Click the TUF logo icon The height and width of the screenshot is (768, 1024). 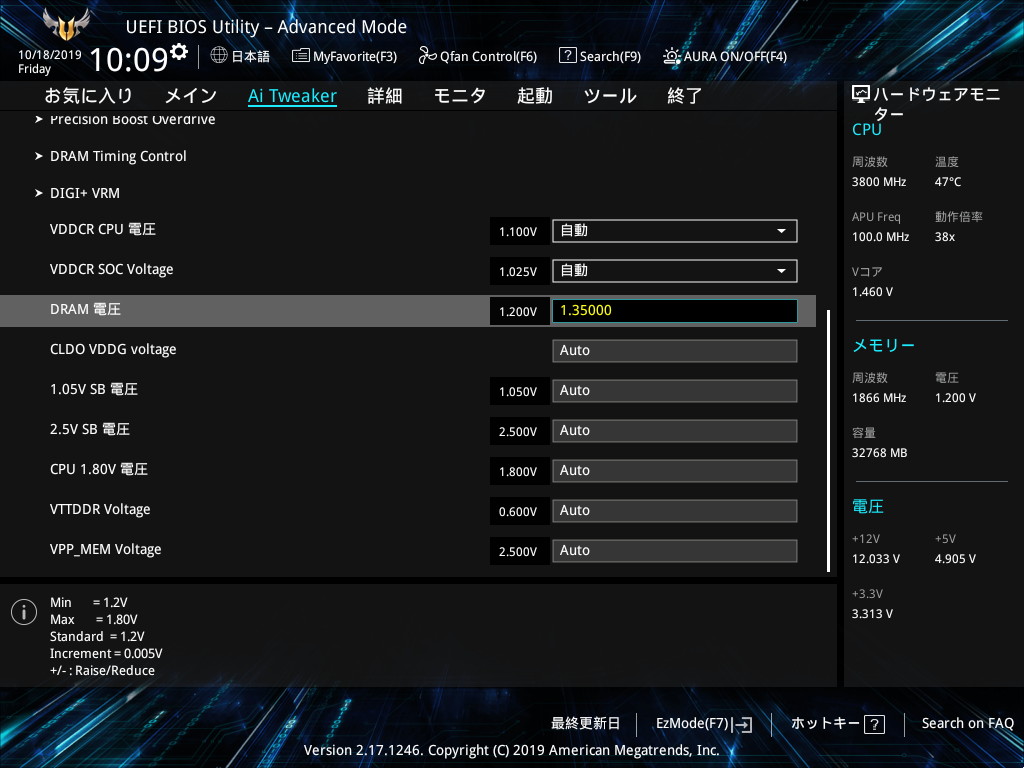(x=65, y=24)
